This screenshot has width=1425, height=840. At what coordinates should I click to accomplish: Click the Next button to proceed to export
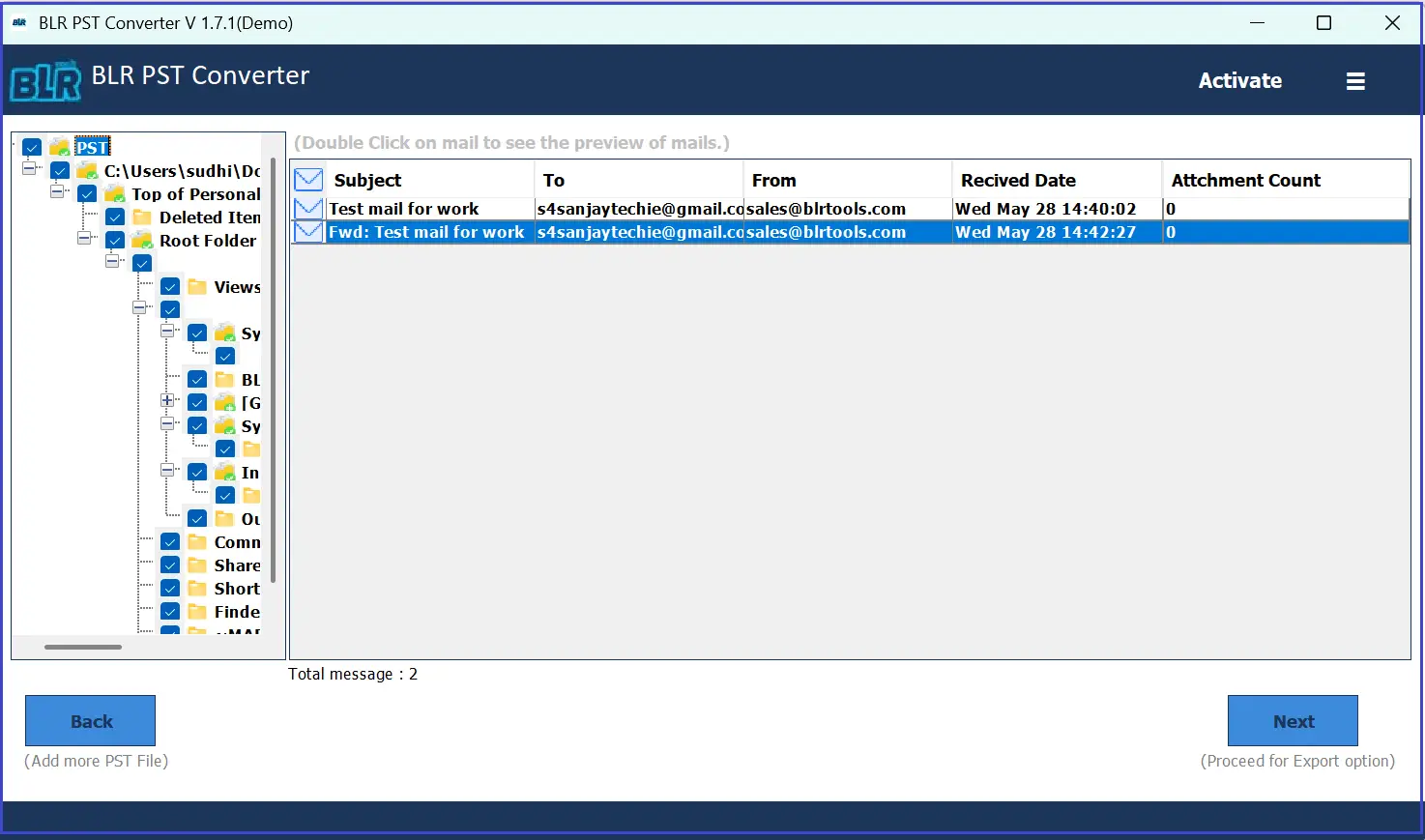coord(1293,721)
